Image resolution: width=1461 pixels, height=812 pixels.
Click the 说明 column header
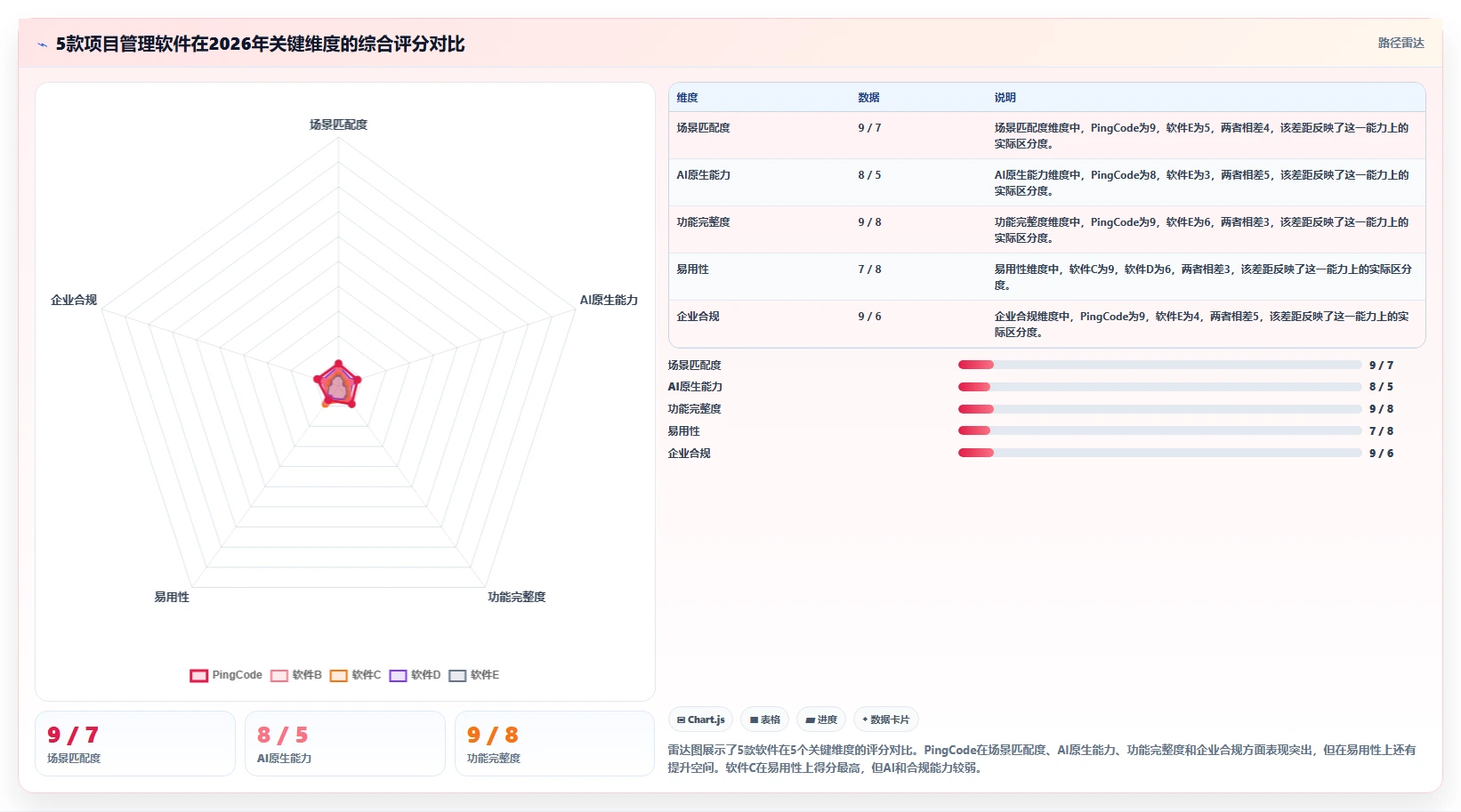1005,98
